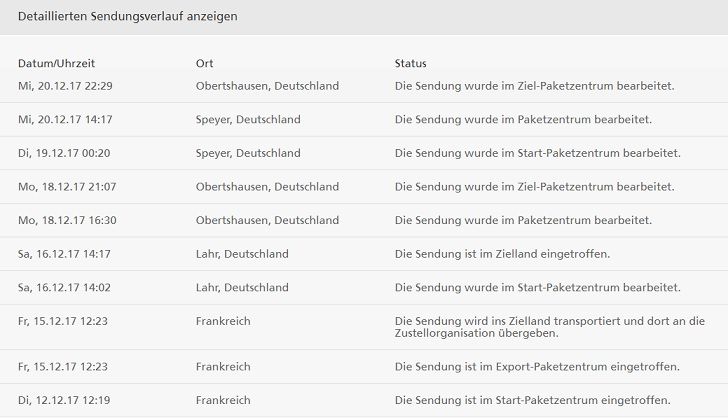Click Obertshausen location in the 22:29 row
Viewport: 728px width, 418px height.
coord(267,86)
